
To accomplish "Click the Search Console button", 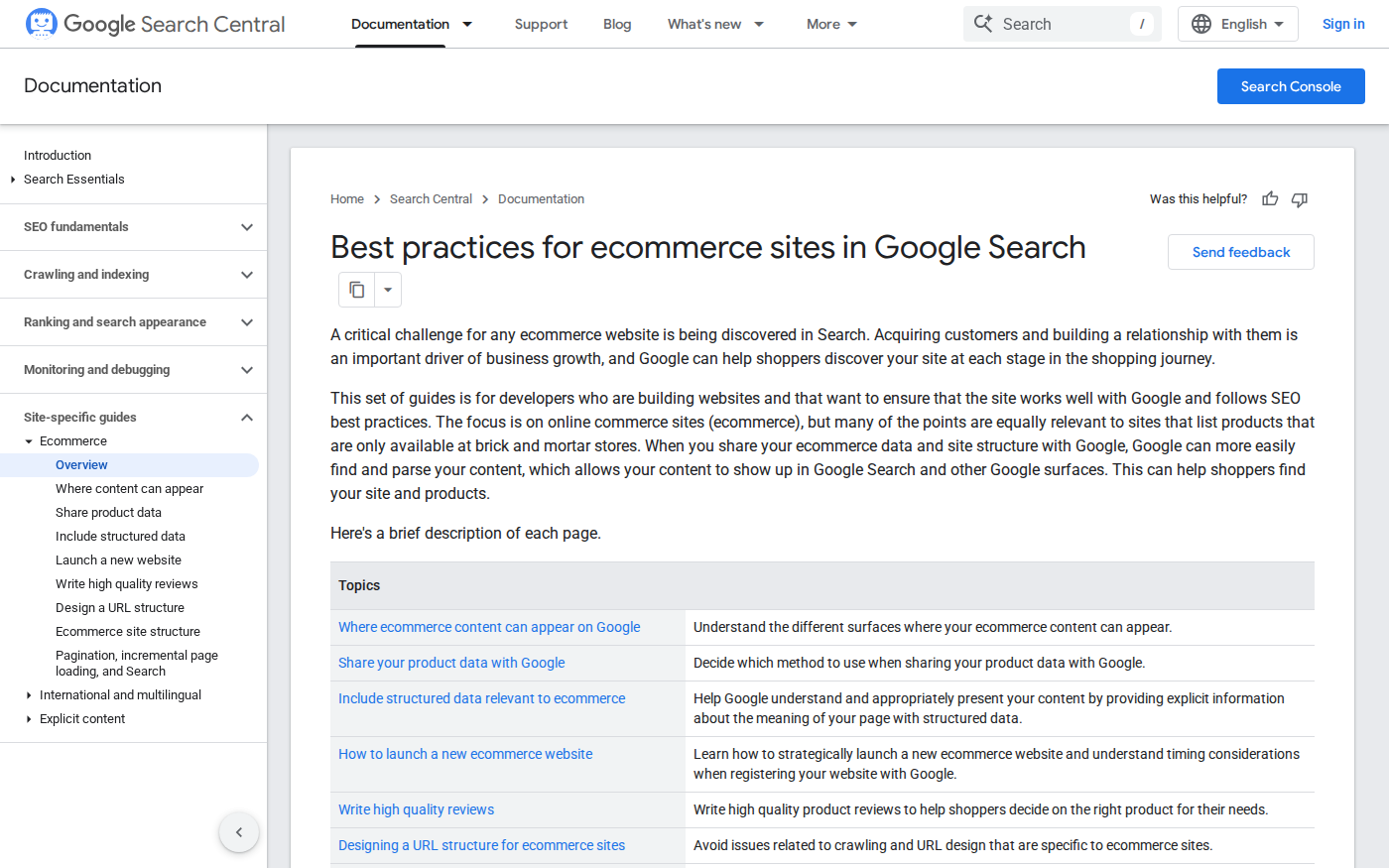I will (1291, 86).
